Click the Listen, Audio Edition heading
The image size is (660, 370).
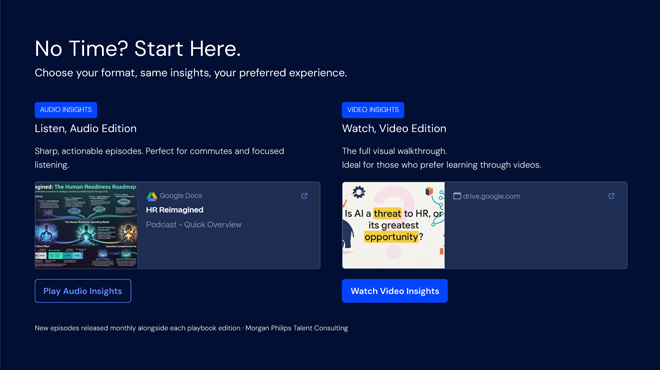85,128
